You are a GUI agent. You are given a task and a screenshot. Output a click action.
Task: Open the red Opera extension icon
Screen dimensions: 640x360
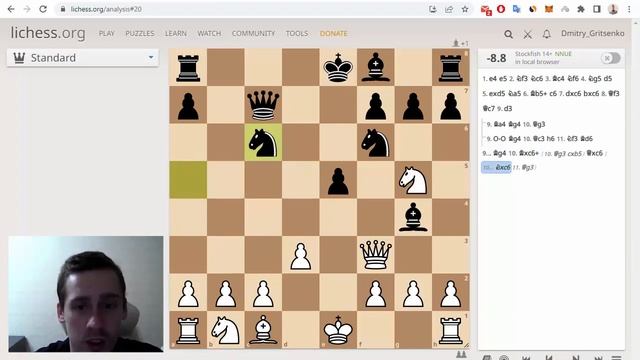coord(501,9)
